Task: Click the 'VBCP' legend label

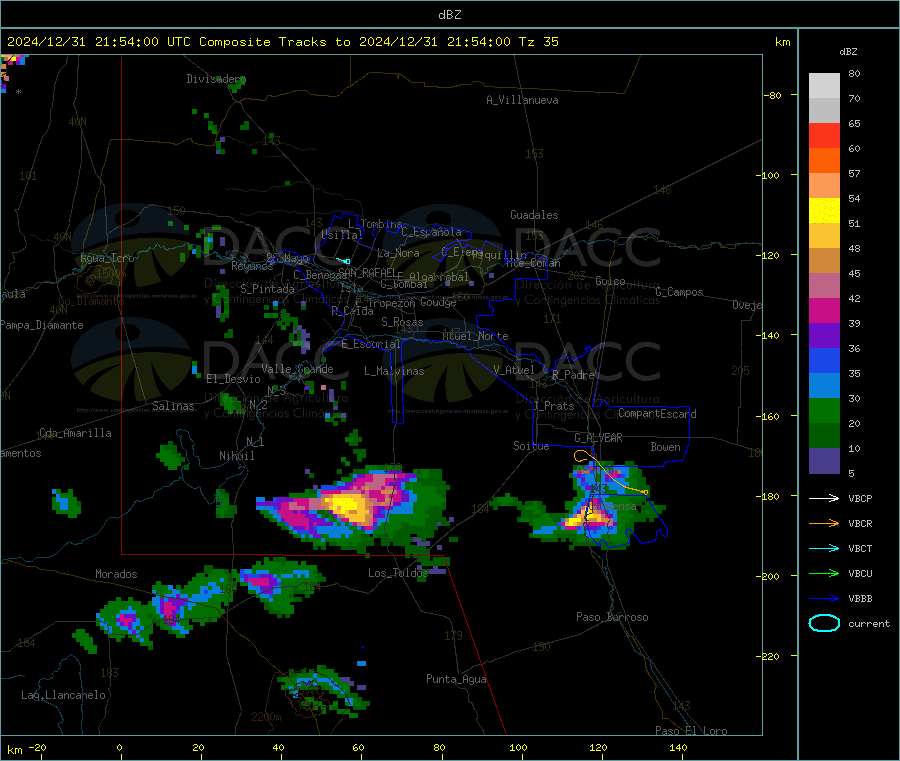Action: pyautogui.click(x=860, y=498)
